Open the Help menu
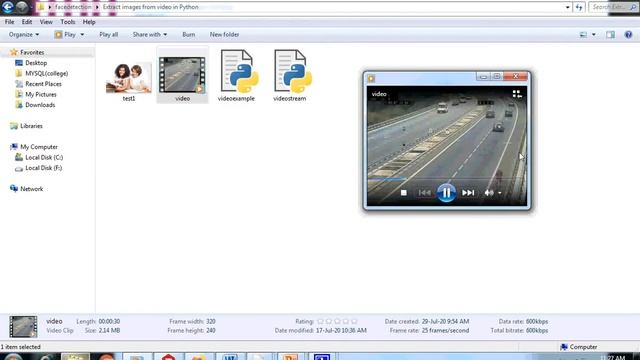Screen dimensions: 640x360 coord(89,22)
